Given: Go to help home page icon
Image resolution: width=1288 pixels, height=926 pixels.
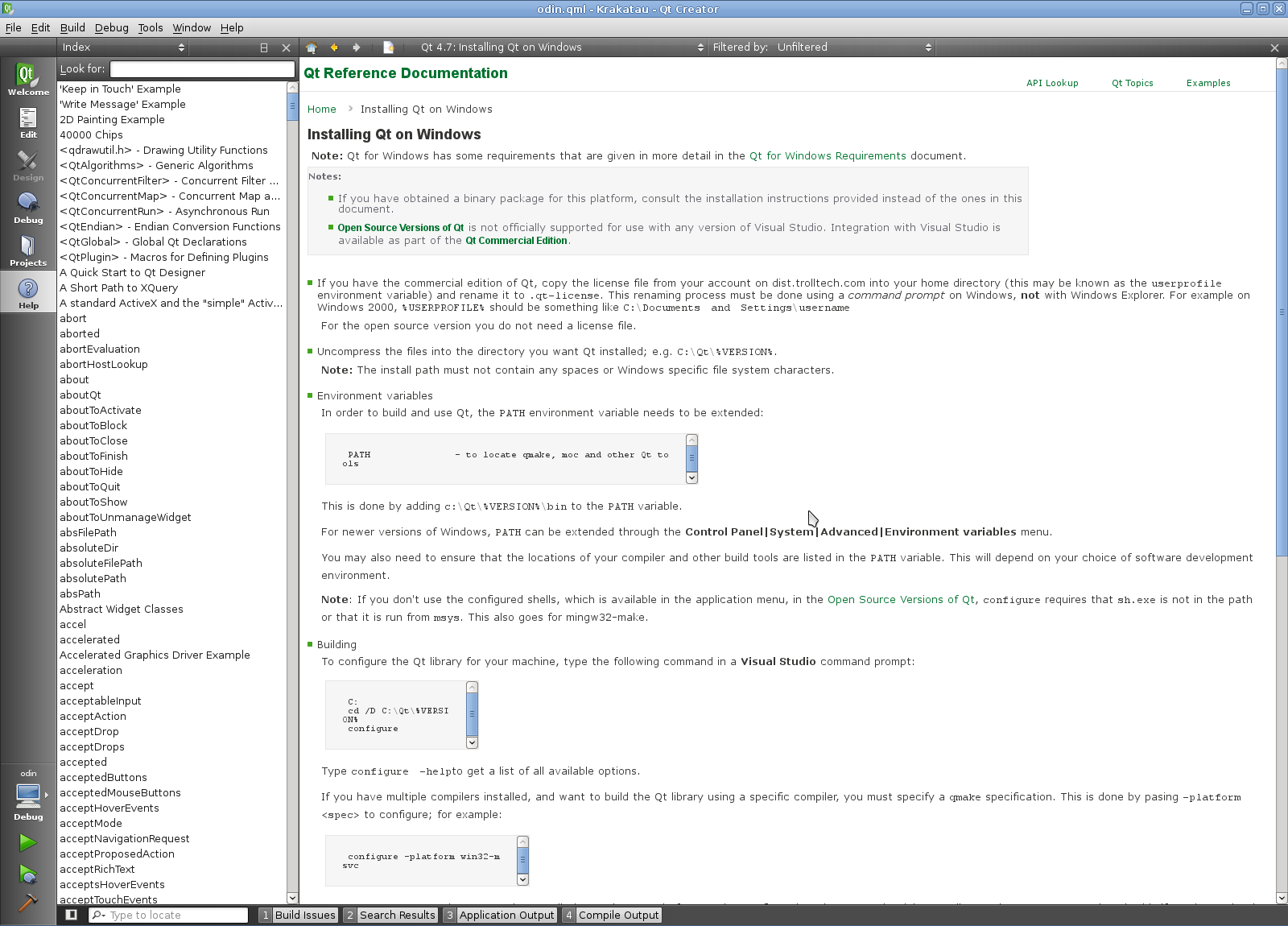Looking at the screenshot, I should 312,48.
